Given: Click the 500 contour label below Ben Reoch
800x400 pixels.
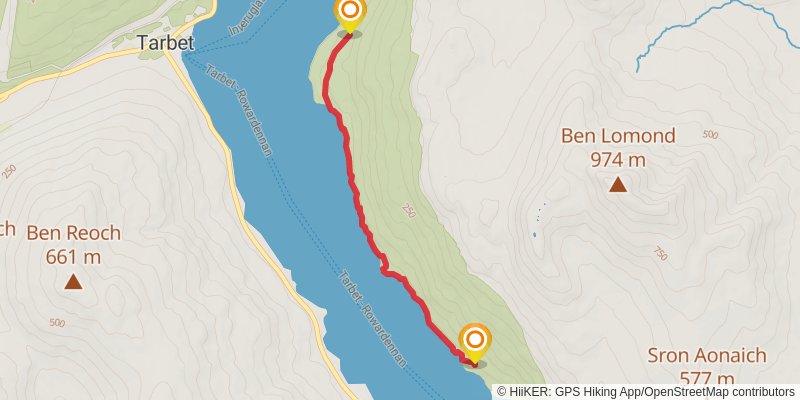Looking at the screenshot, I should [57, 322].
